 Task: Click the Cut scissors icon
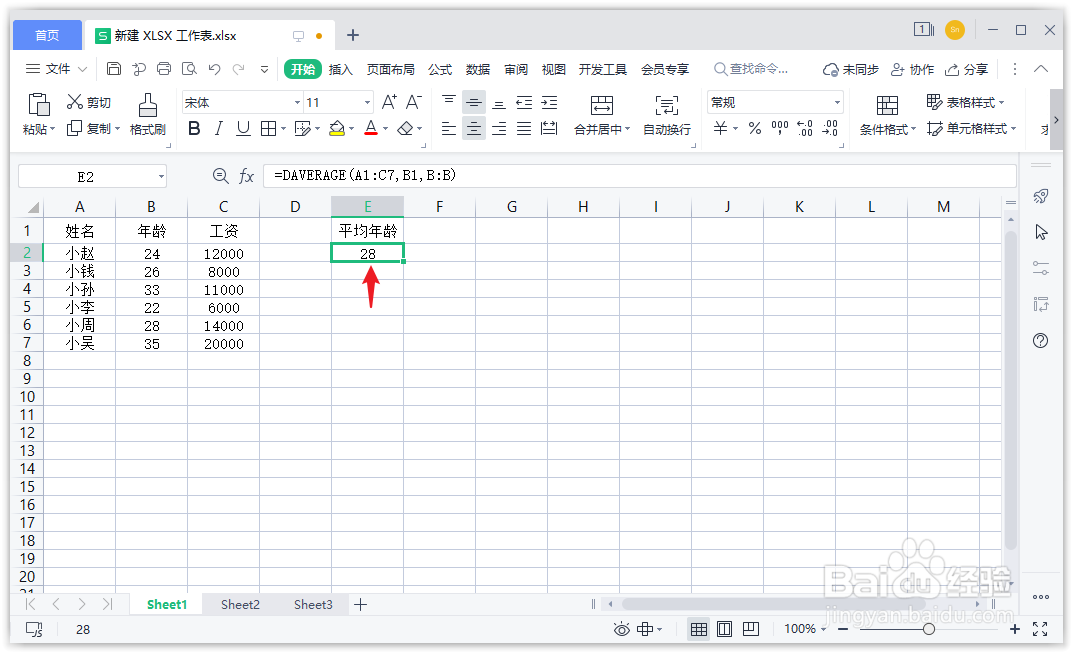pos(75,102)
